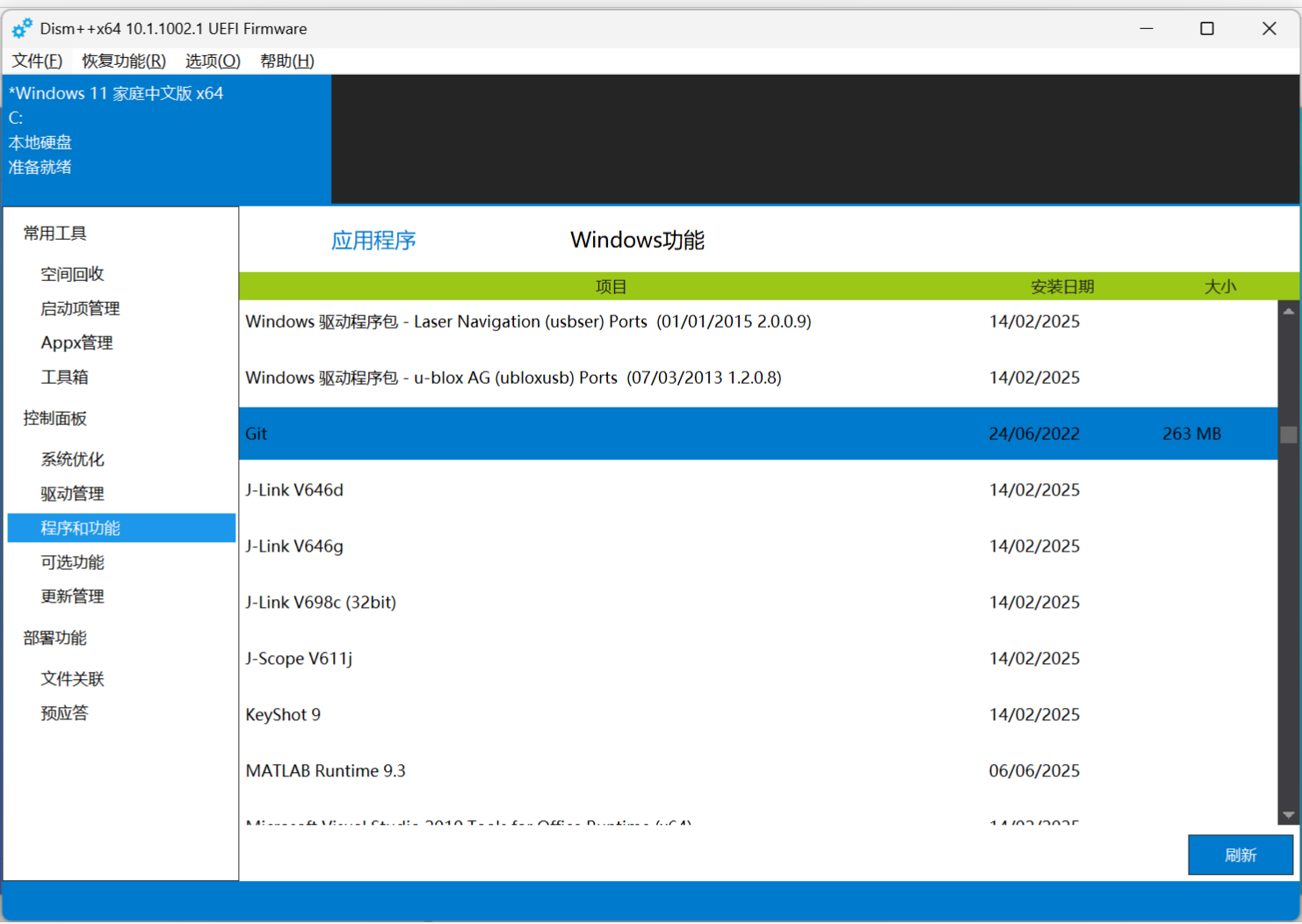This screenshot has height=924, width=1302.
Task: Select the KeyShot 9 row
Action: [758, 715]
